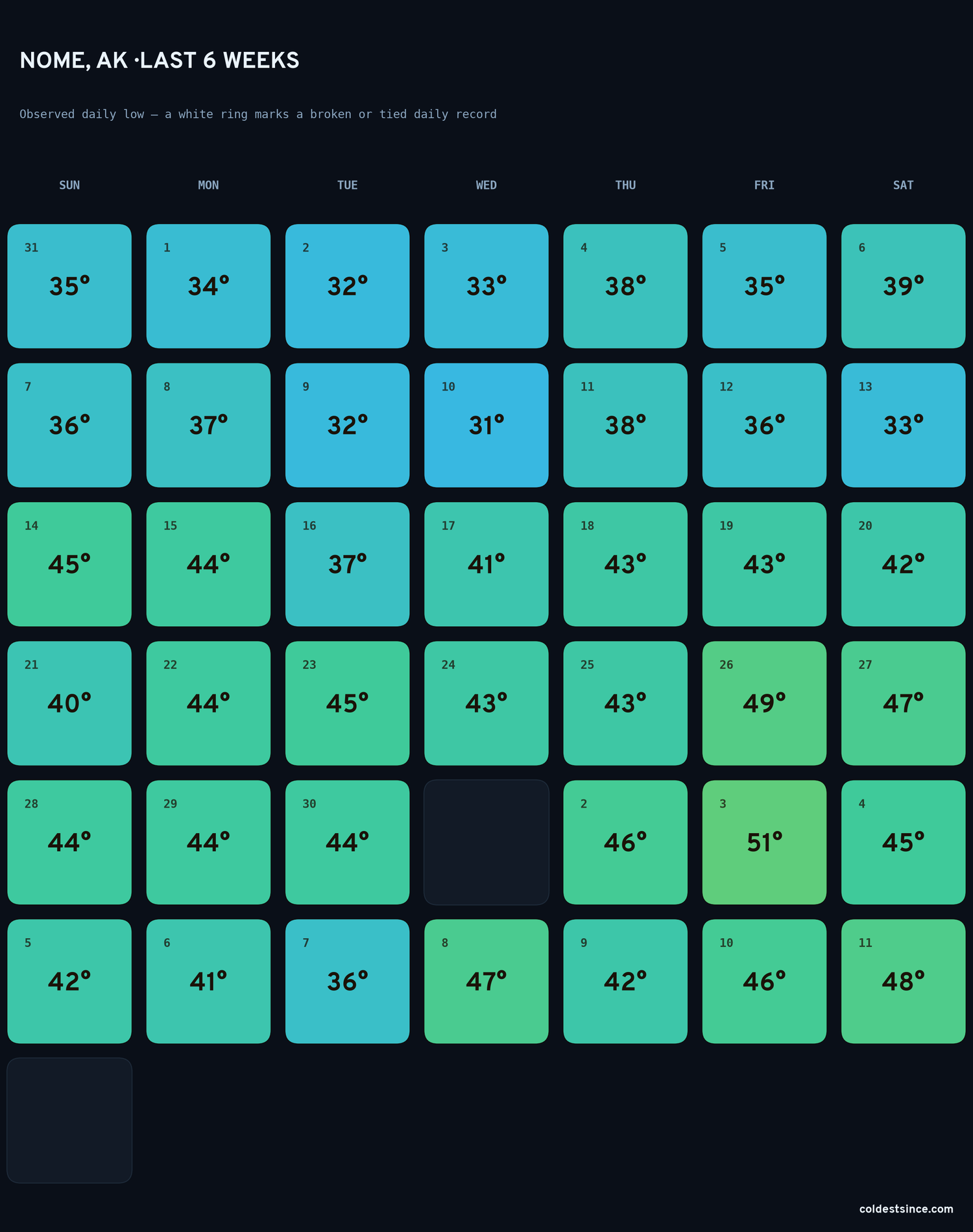This screenshot has width=973, height=1232.
Task: Select the day 31 tile showing 35°
Action: (x=69, y=286)
